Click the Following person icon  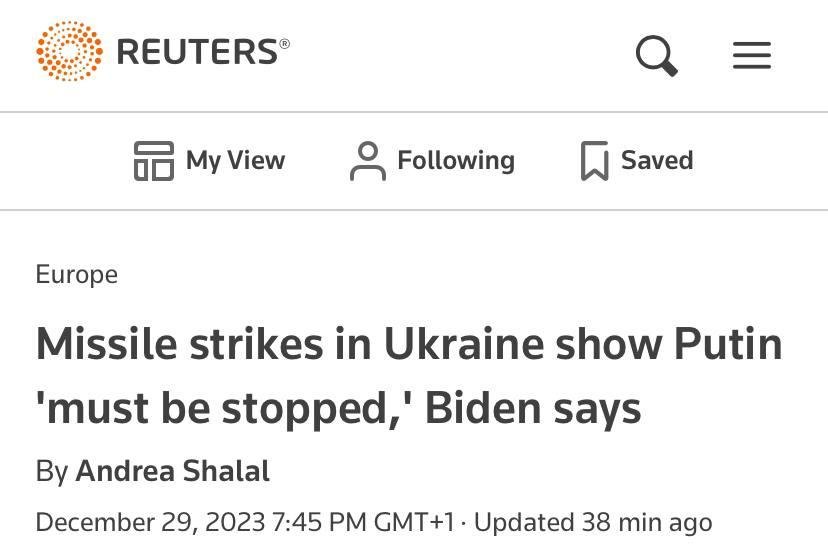[367, 160]
